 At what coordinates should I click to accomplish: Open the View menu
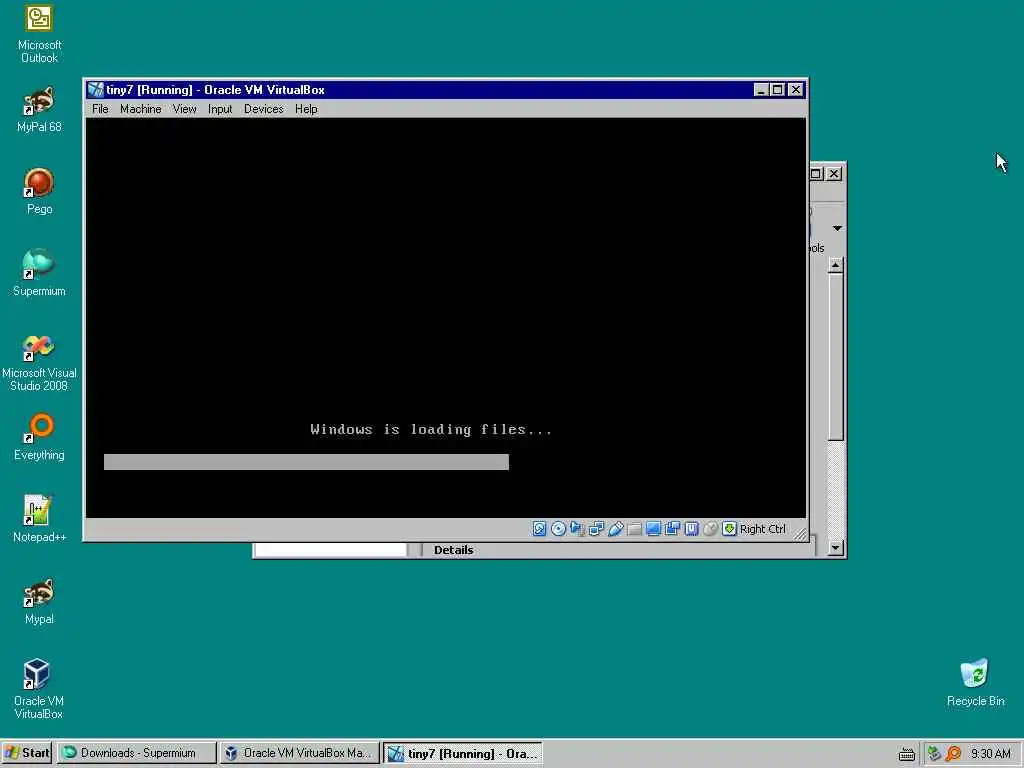click(184, 109)
